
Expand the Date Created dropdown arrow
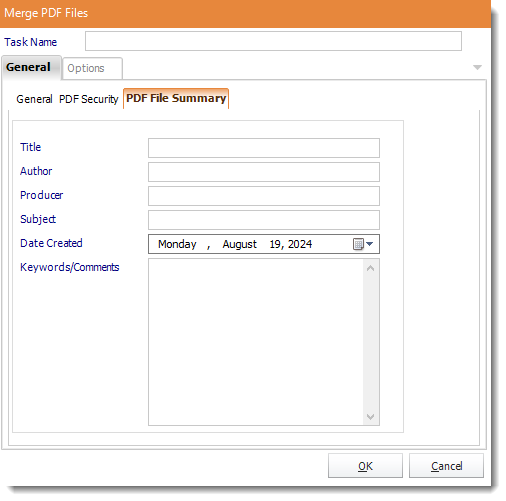pyautogui.click(x=369, y=244)
